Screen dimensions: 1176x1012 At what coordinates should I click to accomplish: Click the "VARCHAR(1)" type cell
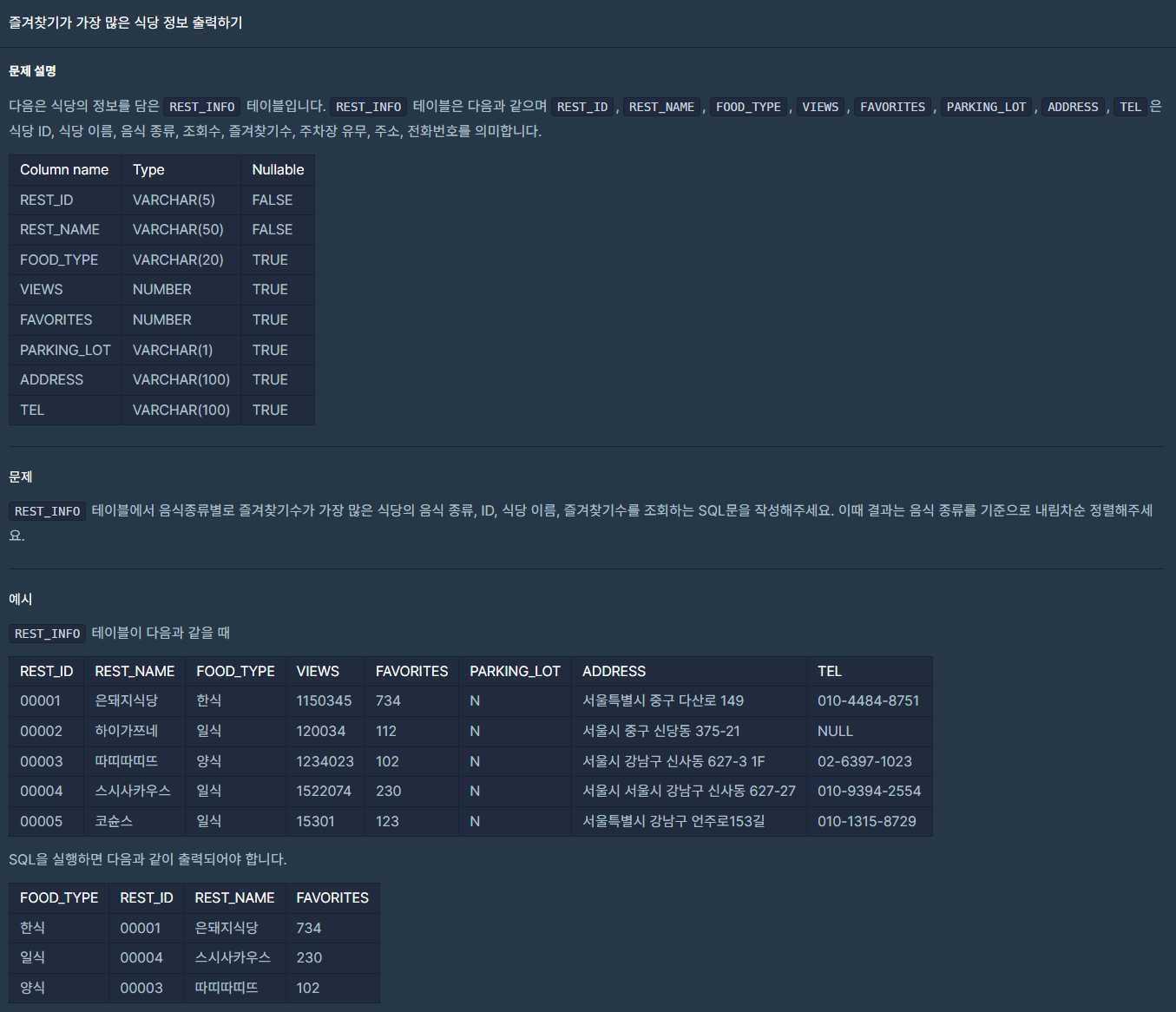[173, 351]
